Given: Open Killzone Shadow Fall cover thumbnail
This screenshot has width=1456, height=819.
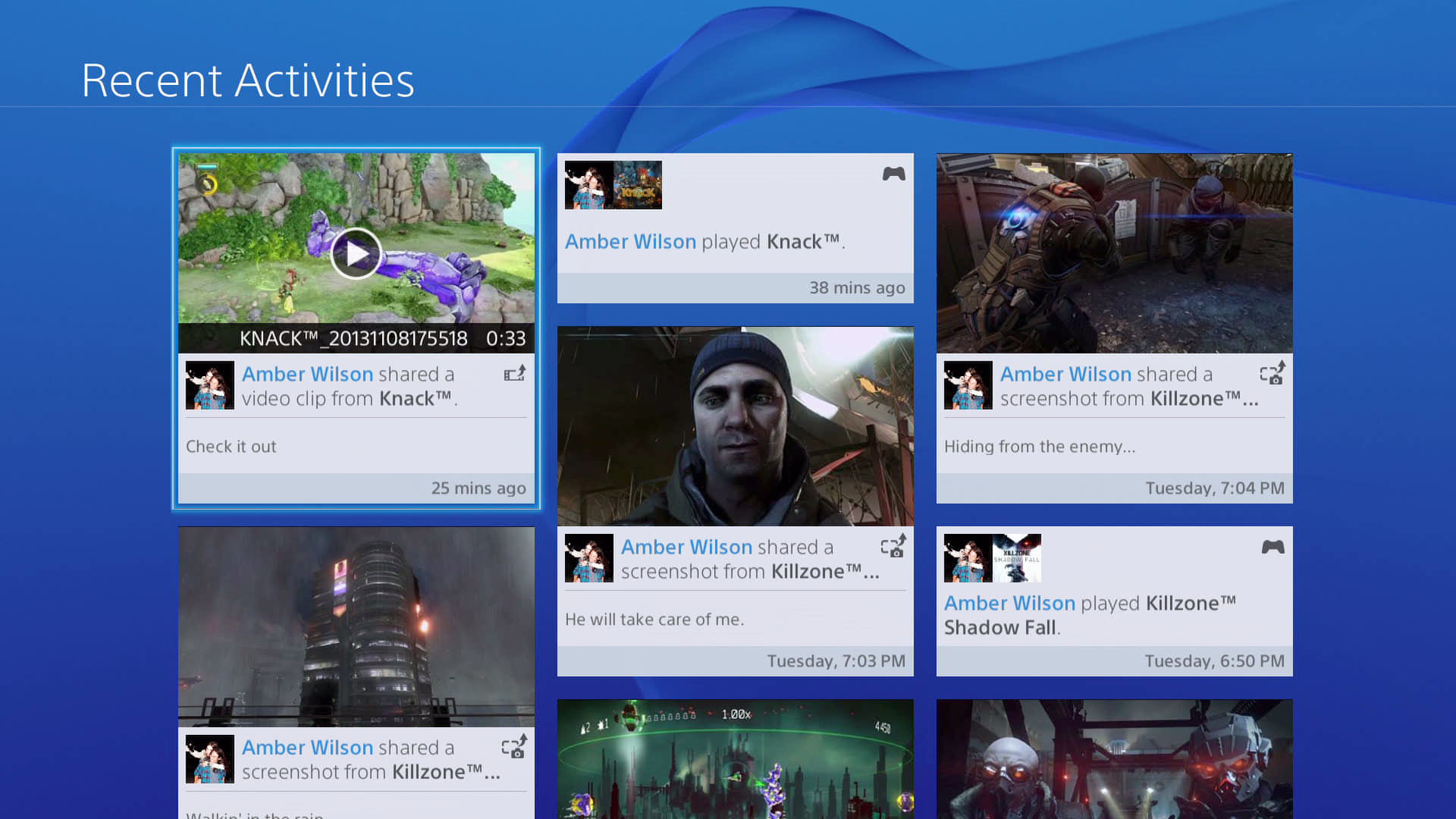Looking at the screenshot, I should coord(1017,558).
